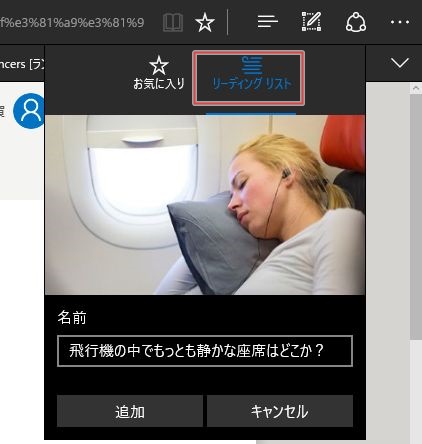Screen dimensions: 422x444
Task: Click the favorites star in address bar
Action: coord(204,23)
